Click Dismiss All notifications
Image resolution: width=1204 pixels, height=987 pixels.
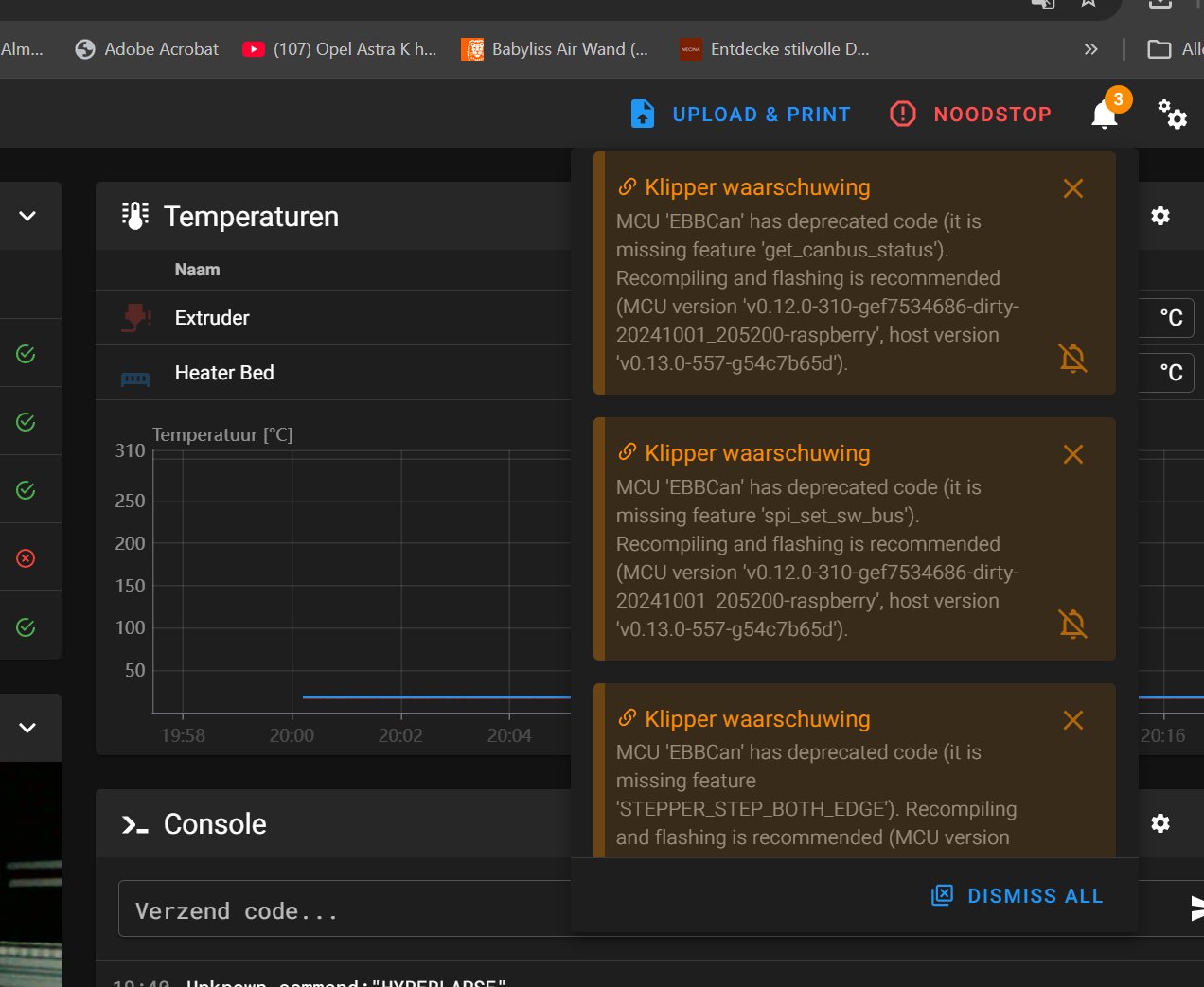point(1018,896)
